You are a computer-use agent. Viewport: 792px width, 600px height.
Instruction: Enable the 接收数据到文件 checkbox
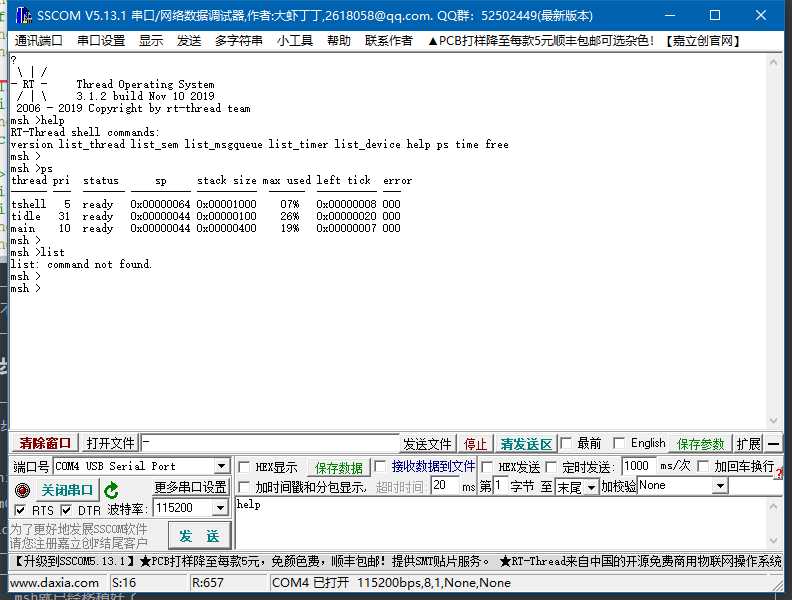[380, 466]
